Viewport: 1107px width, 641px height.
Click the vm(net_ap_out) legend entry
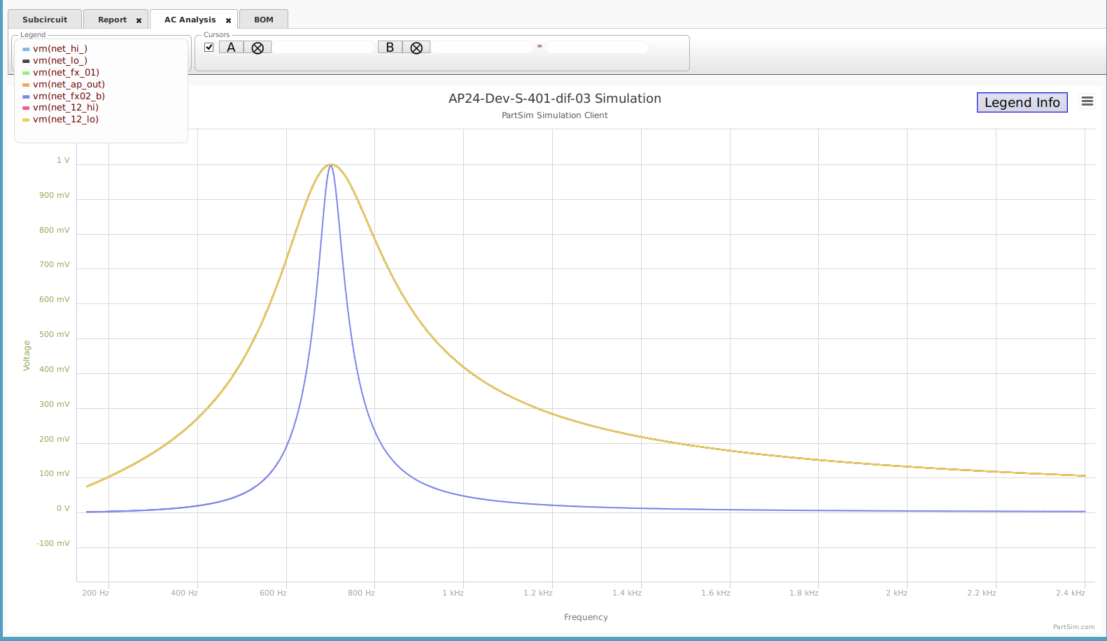(68, 84)
